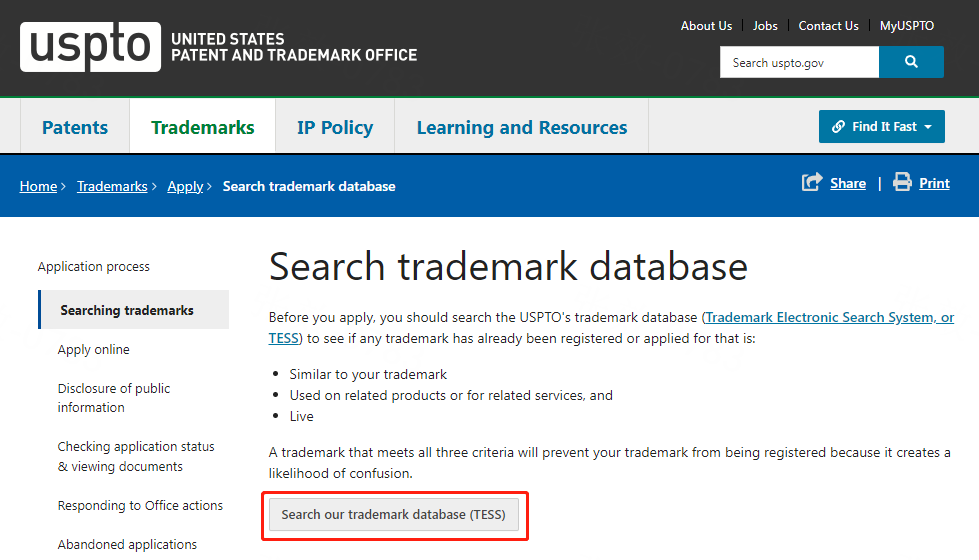The height and width of the screenshot is (560, 979).
Task: Click the printer icon
Action: [x=902, y=182]
